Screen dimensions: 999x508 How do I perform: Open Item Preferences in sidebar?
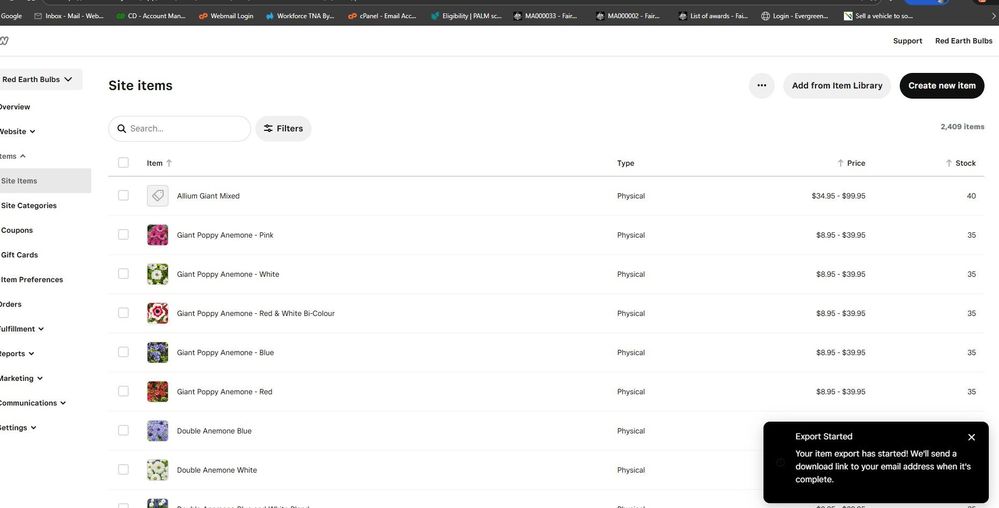click(x=32, y=280)
